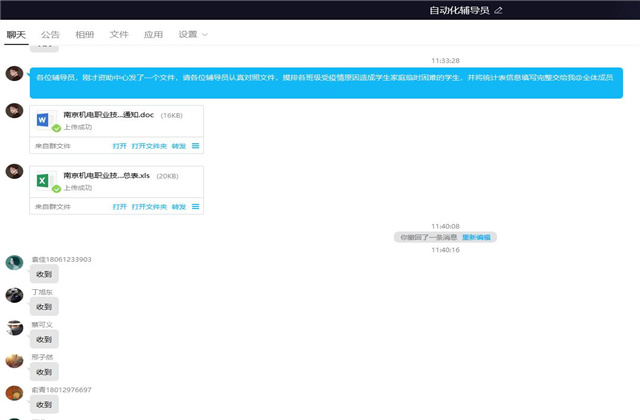
Task: Click the edit pencil beside group name 自动化辅导员
Action: pyautogui.click(x=499, y=11)
